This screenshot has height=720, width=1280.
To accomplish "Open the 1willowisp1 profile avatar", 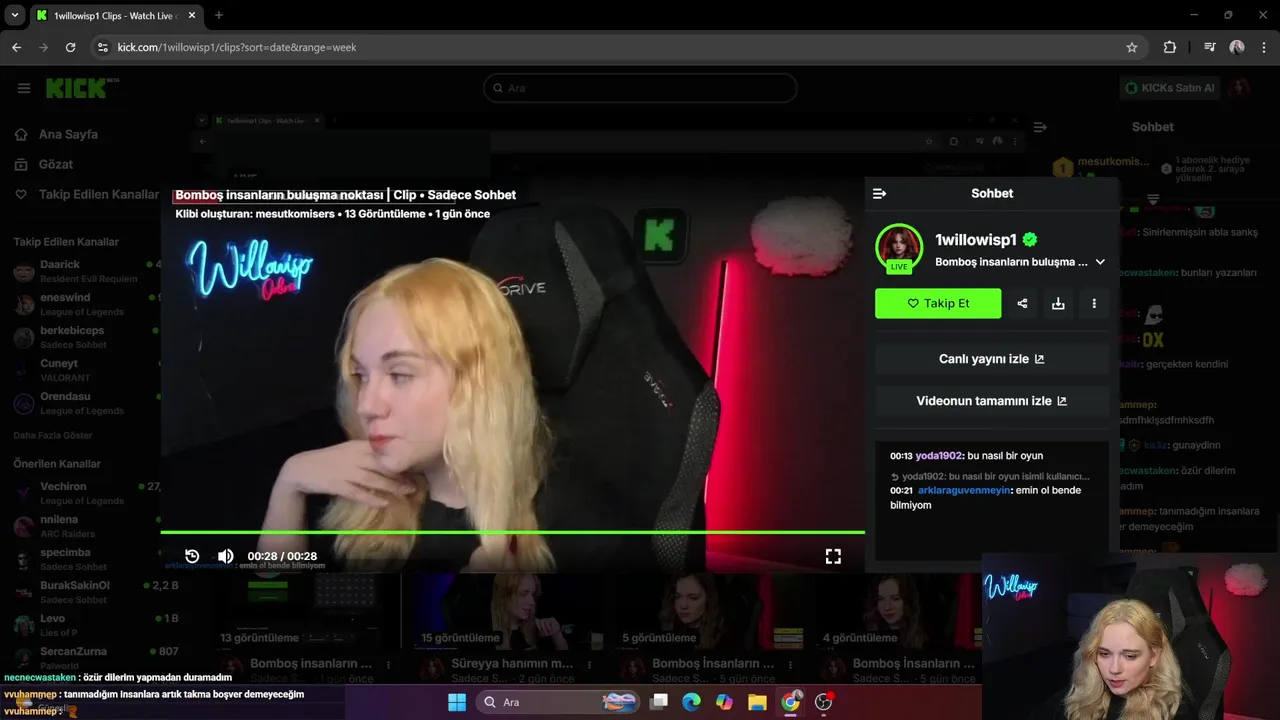I will (x=899, y=248).
